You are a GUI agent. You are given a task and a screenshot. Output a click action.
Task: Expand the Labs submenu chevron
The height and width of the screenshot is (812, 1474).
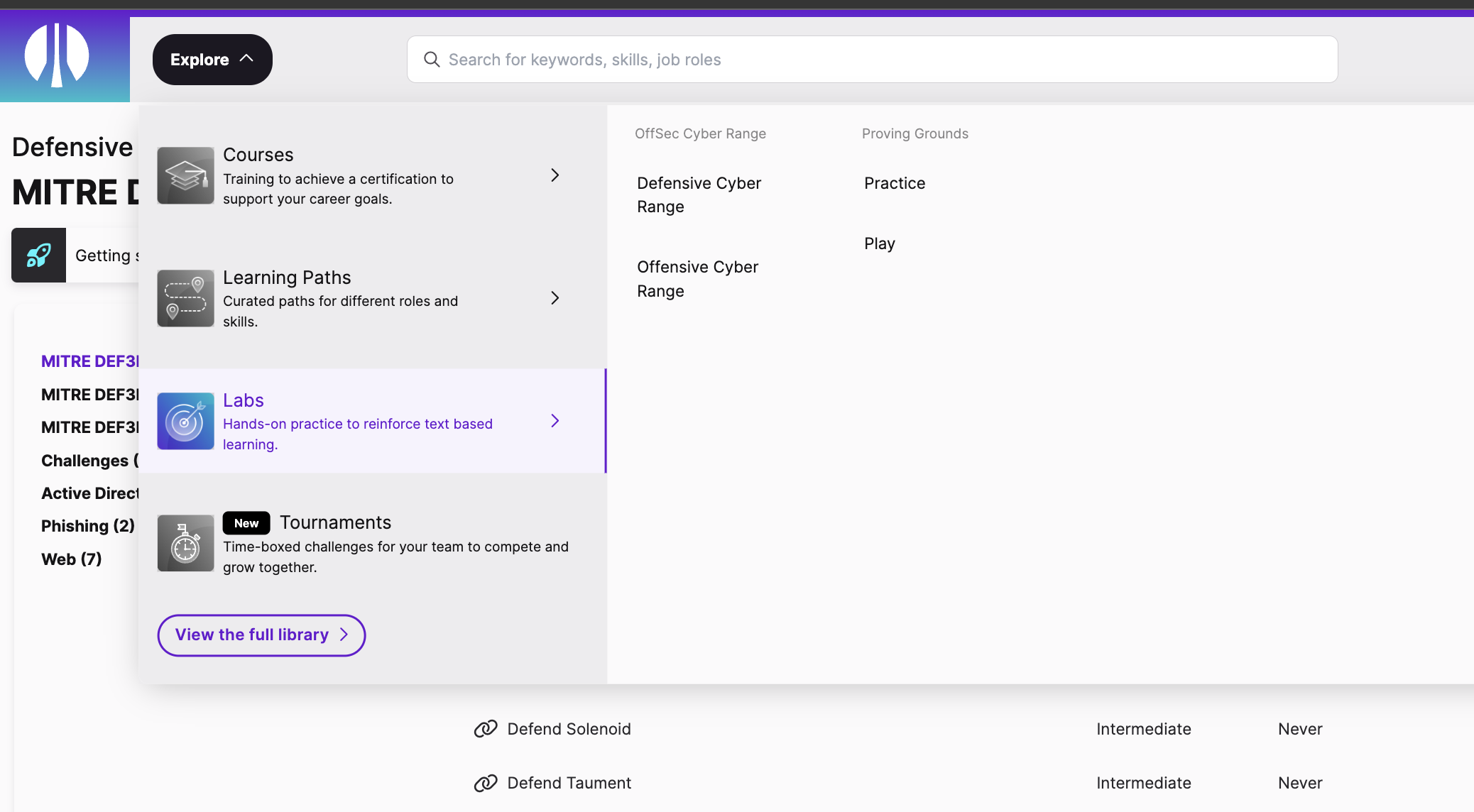pyautogui.click(x=555, y=421)
